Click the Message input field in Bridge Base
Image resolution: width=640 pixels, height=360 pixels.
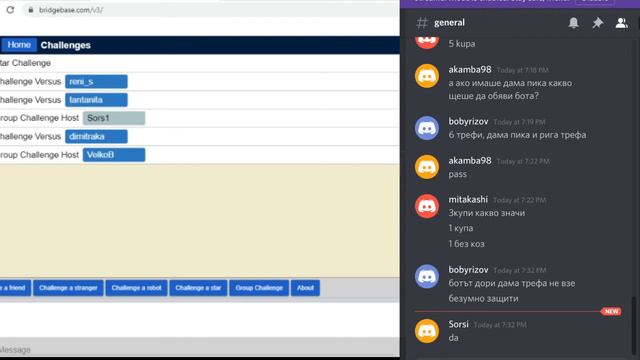[200, 349]
